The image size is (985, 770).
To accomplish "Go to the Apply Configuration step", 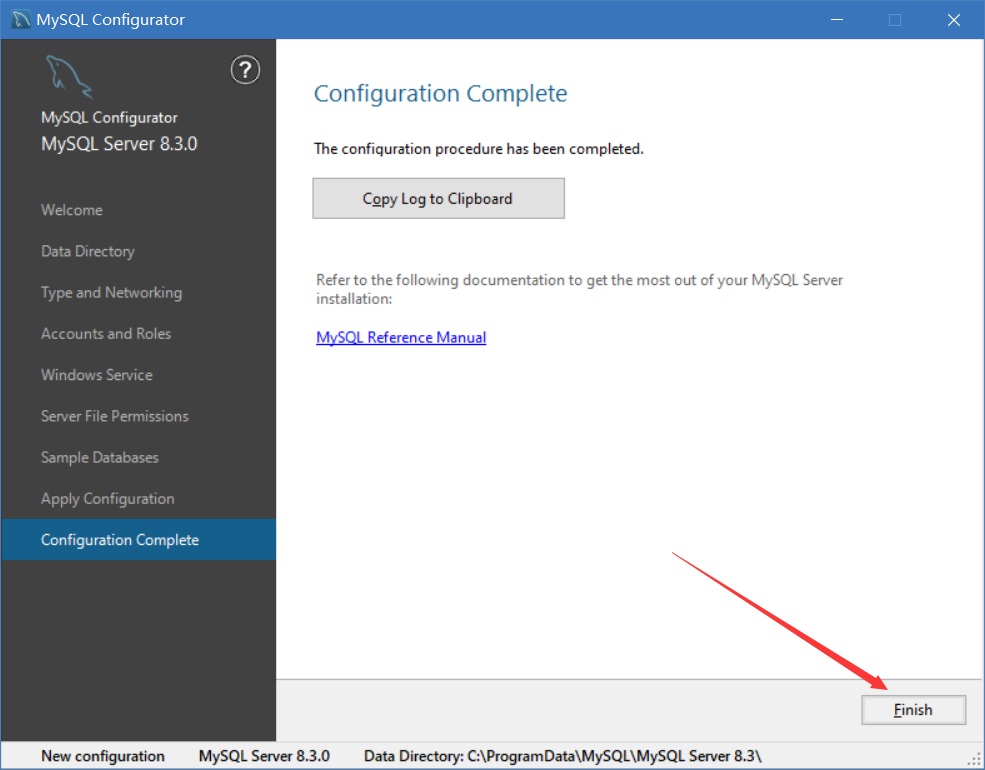I will click(108, 499).
